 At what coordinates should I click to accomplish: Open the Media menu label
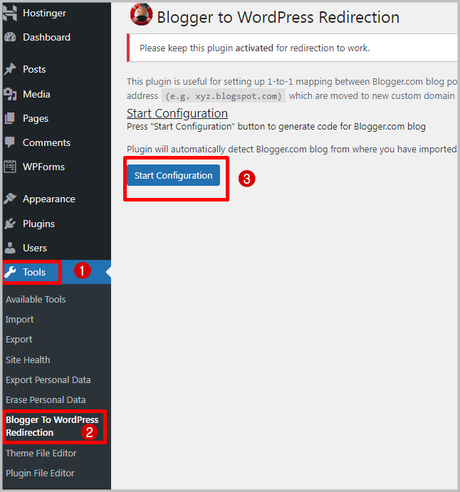coord(36,94)
